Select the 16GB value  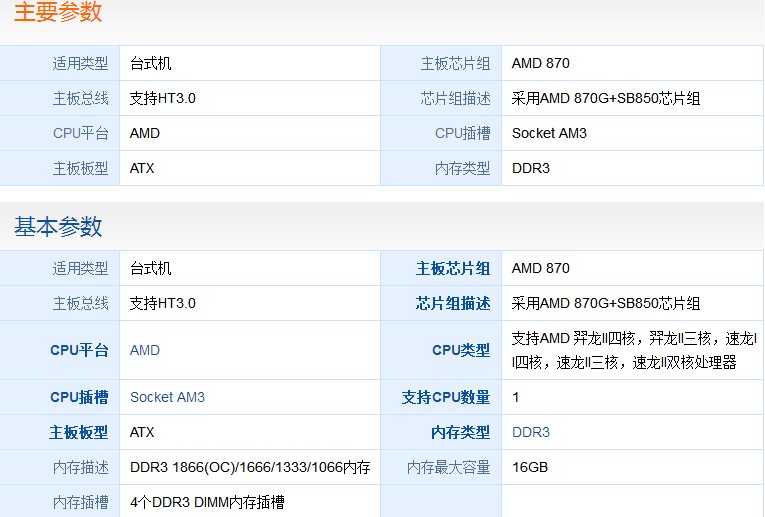[530, 467]
